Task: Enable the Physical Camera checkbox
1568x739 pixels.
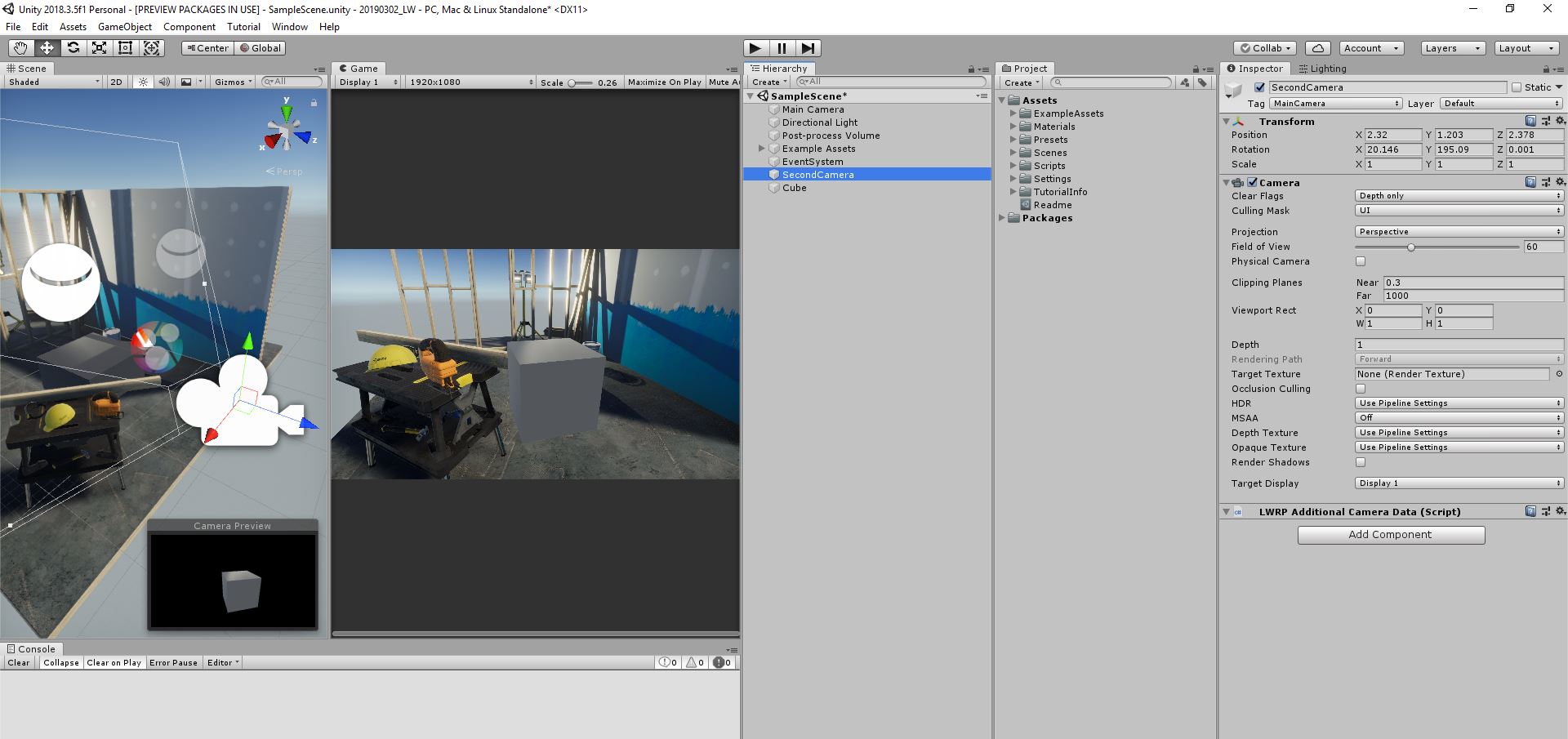Action: pos(1361,261)
